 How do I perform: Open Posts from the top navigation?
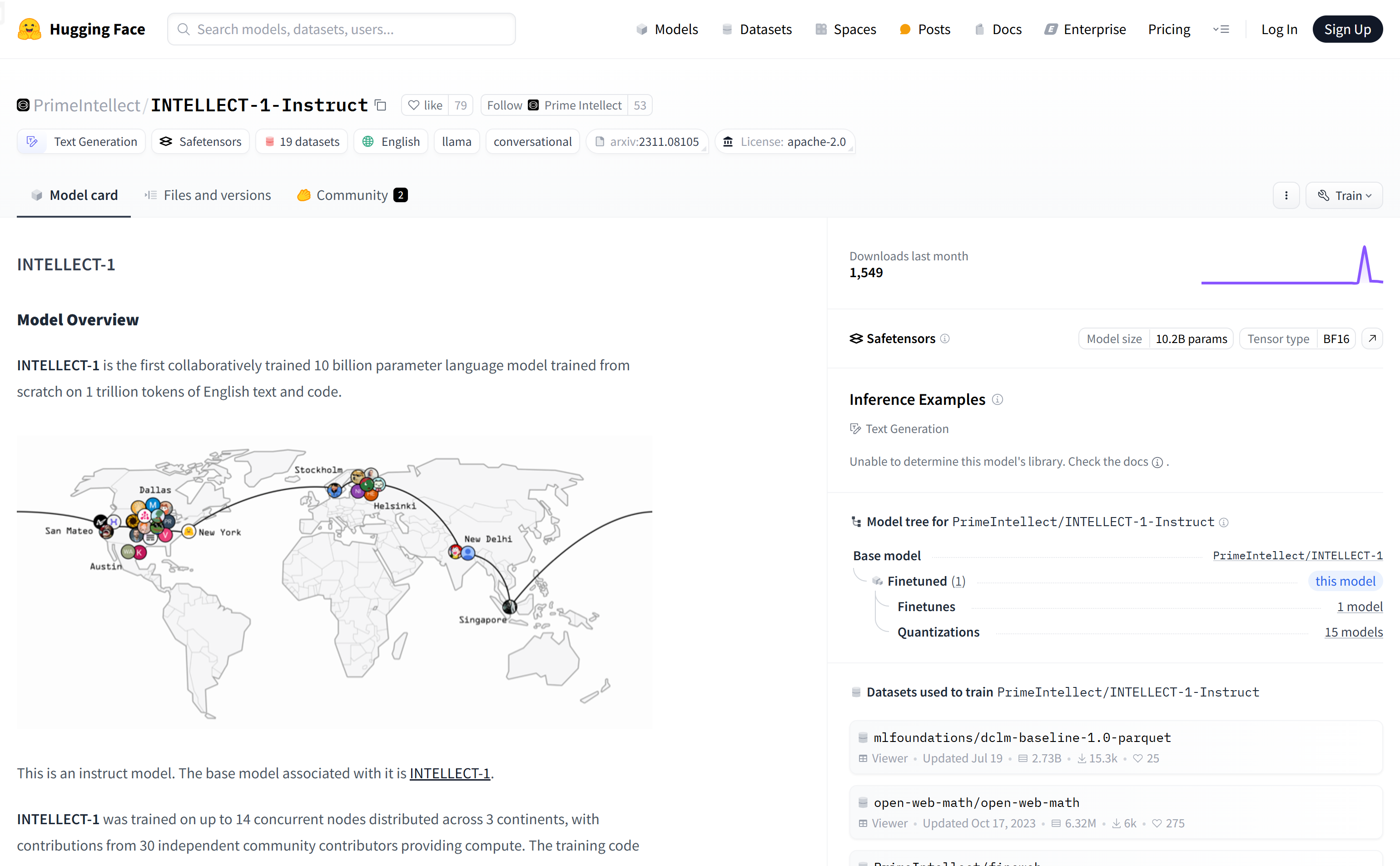point(925,29)
